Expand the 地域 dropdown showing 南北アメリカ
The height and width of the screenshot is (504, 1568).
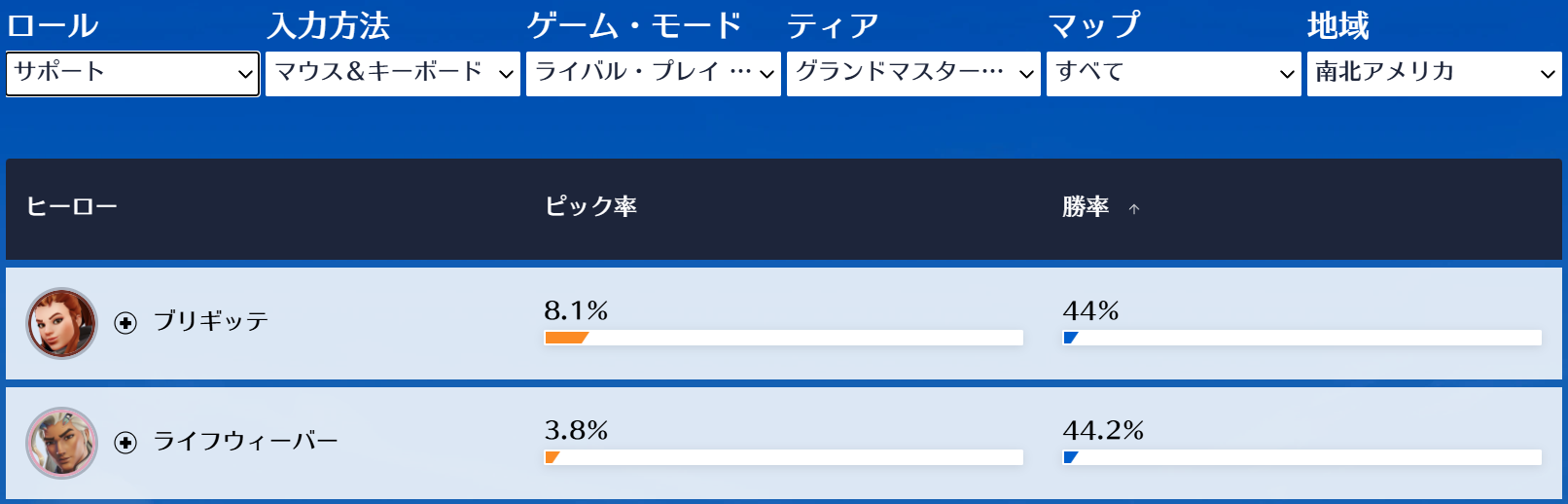pos(1435,74)
